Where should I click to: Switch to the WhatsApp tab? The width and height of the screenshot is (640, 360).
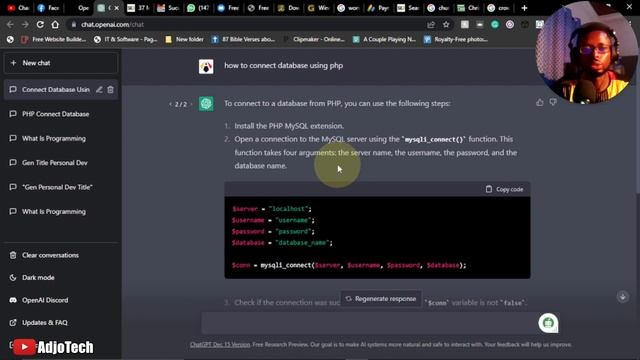click(198, 8)
